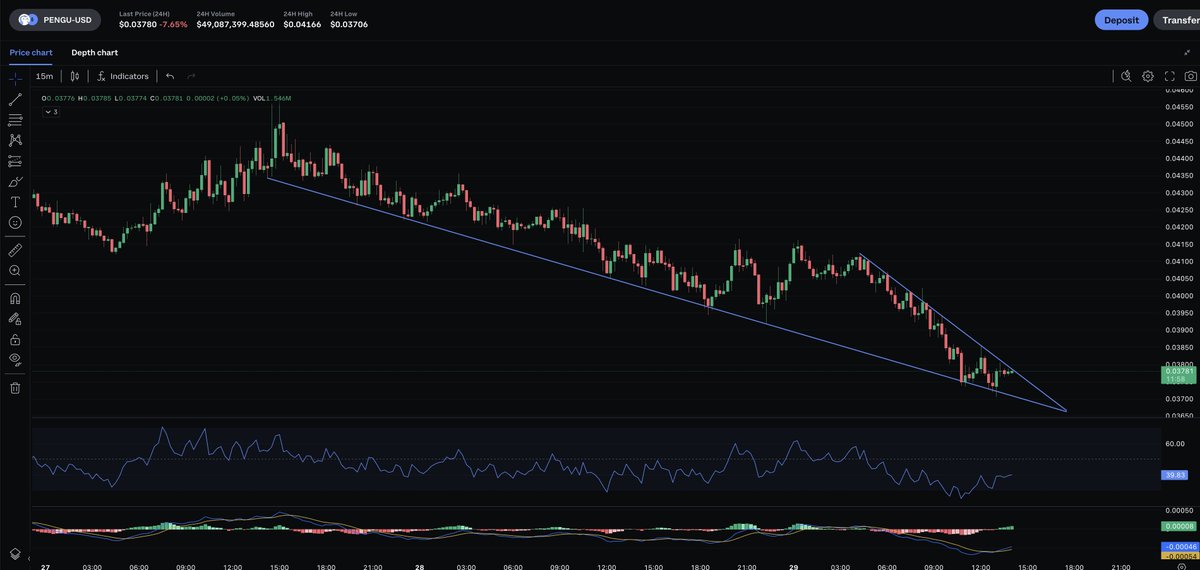
Task: Click the 0.04500 price axis label
Action: pyautogui.click(x=1180, y=124)
